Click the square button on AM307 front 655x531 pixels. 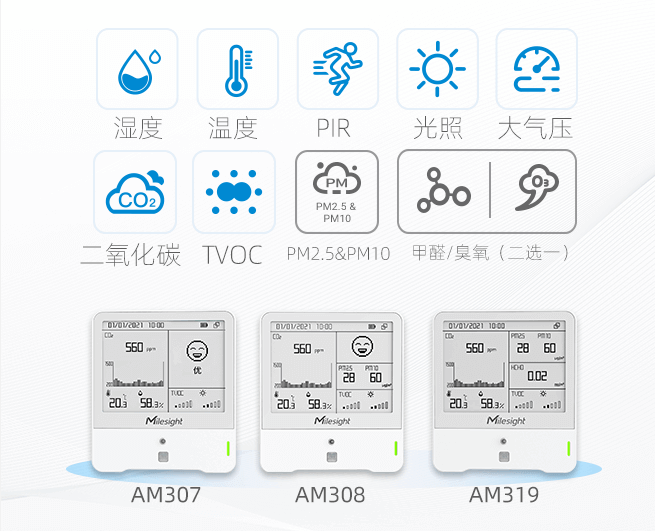[163, 457]
